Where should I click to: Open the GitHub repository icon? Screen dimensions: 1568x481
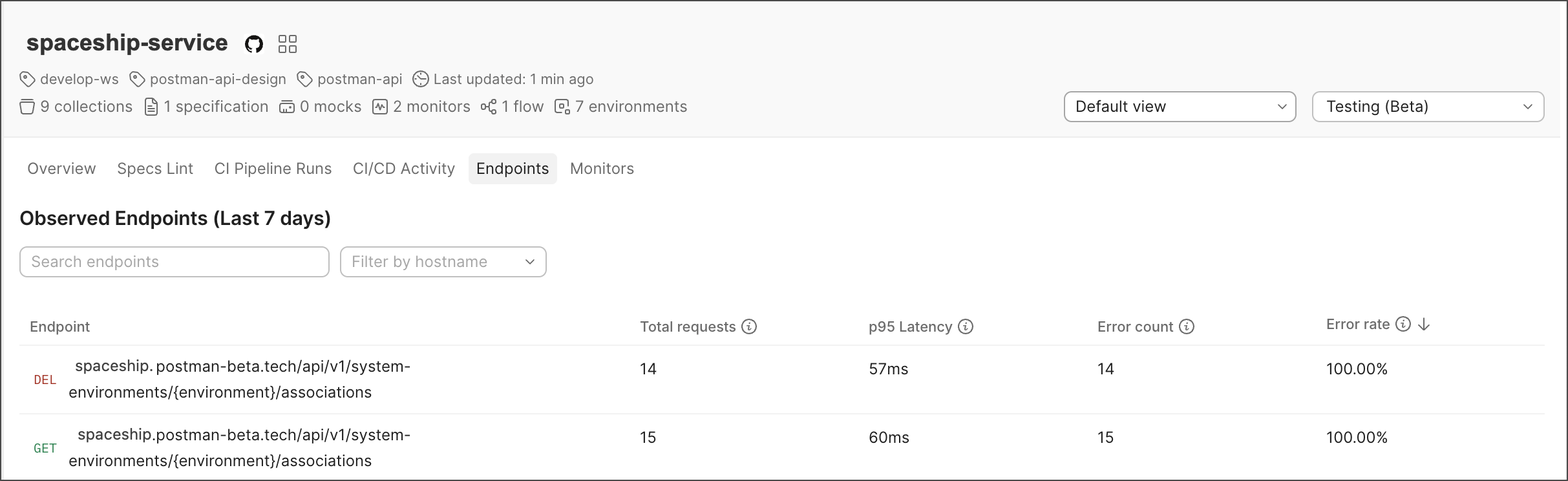pos(254,44)
